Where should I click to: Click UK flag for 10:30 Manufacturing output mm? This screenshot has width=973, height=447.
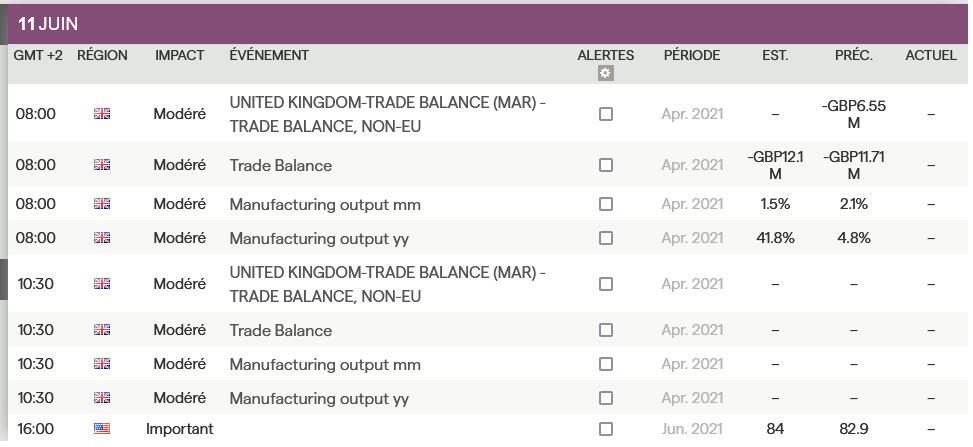(x=102, y=364)
